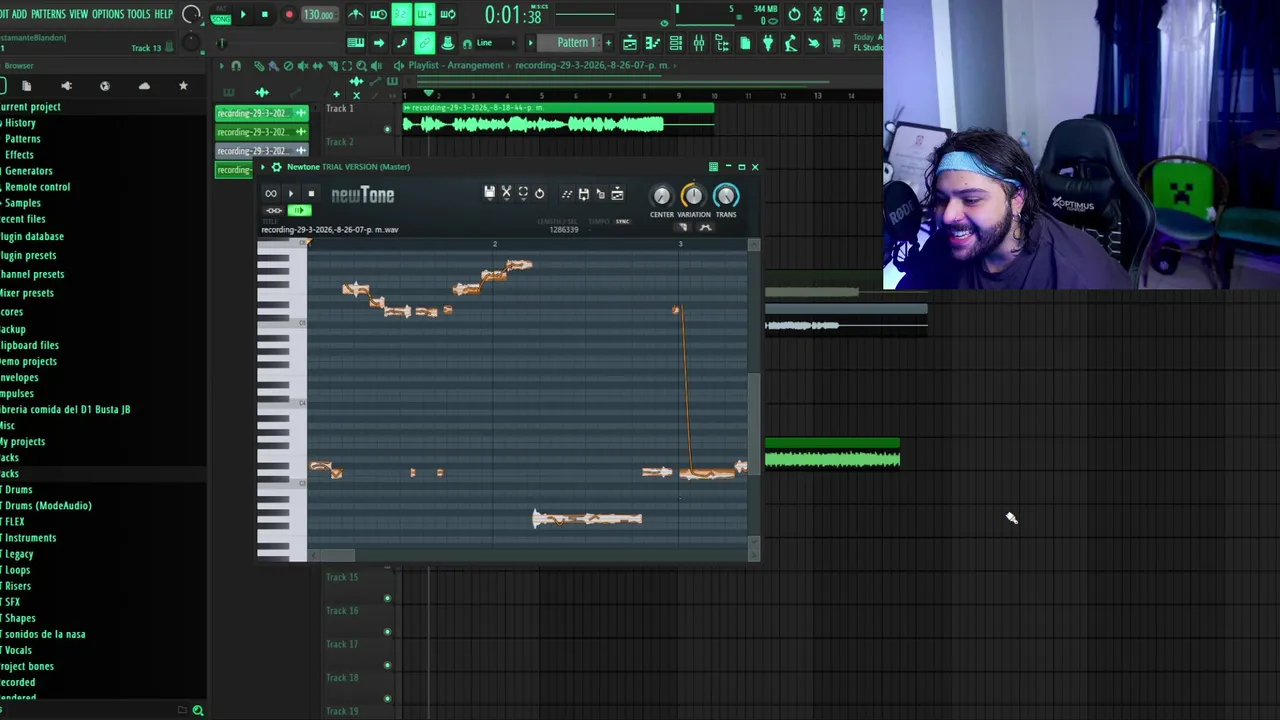The height and width of the screenshot is (720, 1280).
Task: Open the plugin picker plug icon
Action: [768, 43]
